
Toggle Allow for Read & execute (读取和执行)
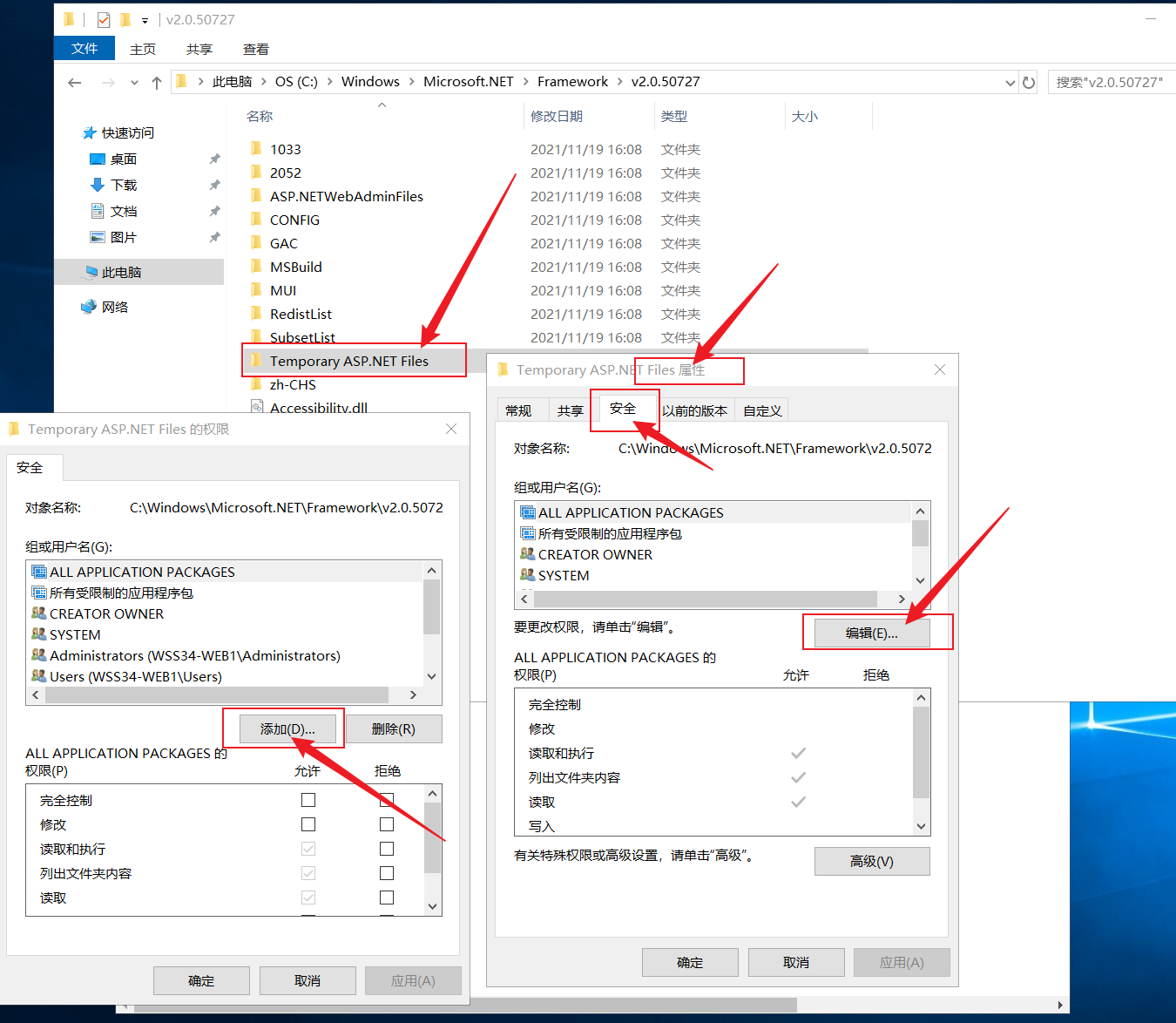[308, 849]
